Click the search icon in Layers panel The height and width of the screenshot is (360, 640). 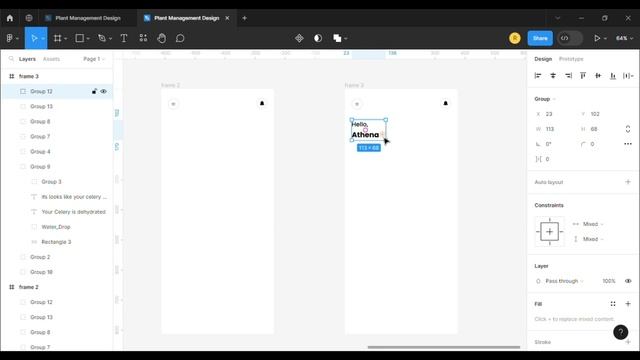coord(11,59)
